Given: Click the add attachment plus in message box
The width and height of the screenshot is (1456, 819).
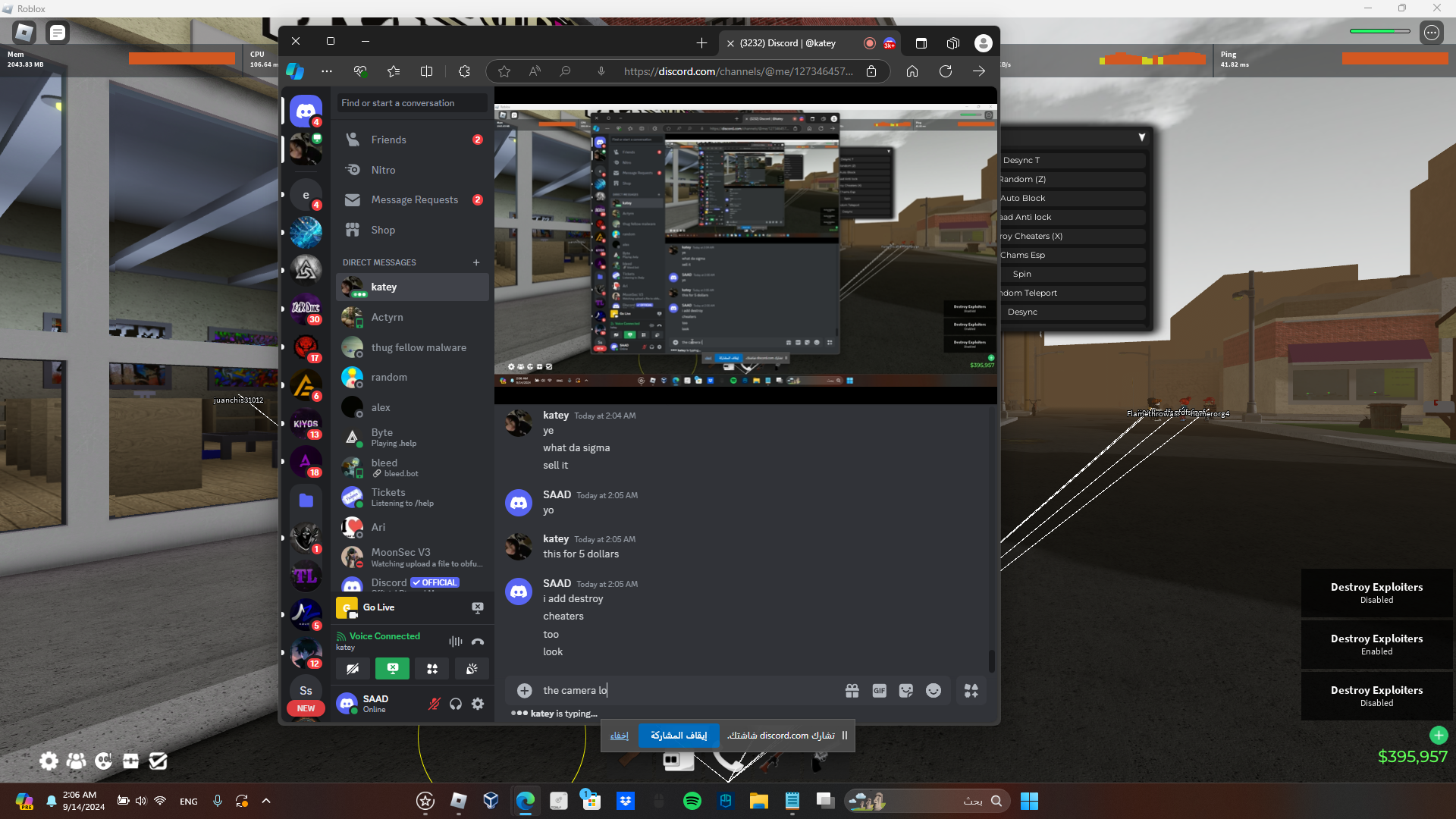Looking at the screenshot, I should pyautogui.click(x=524, y=690).
